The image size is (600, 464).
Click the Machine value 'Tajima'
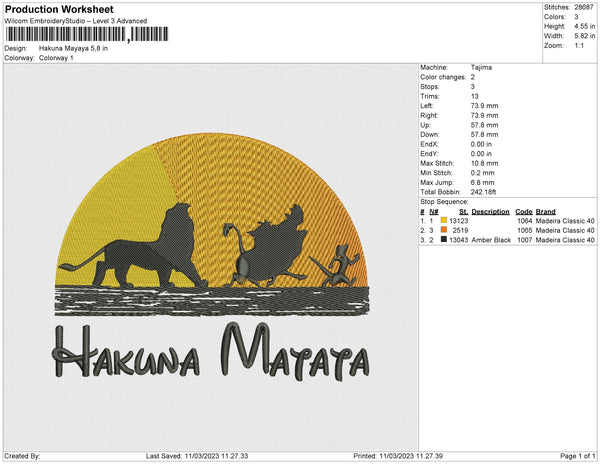point(481,67)
